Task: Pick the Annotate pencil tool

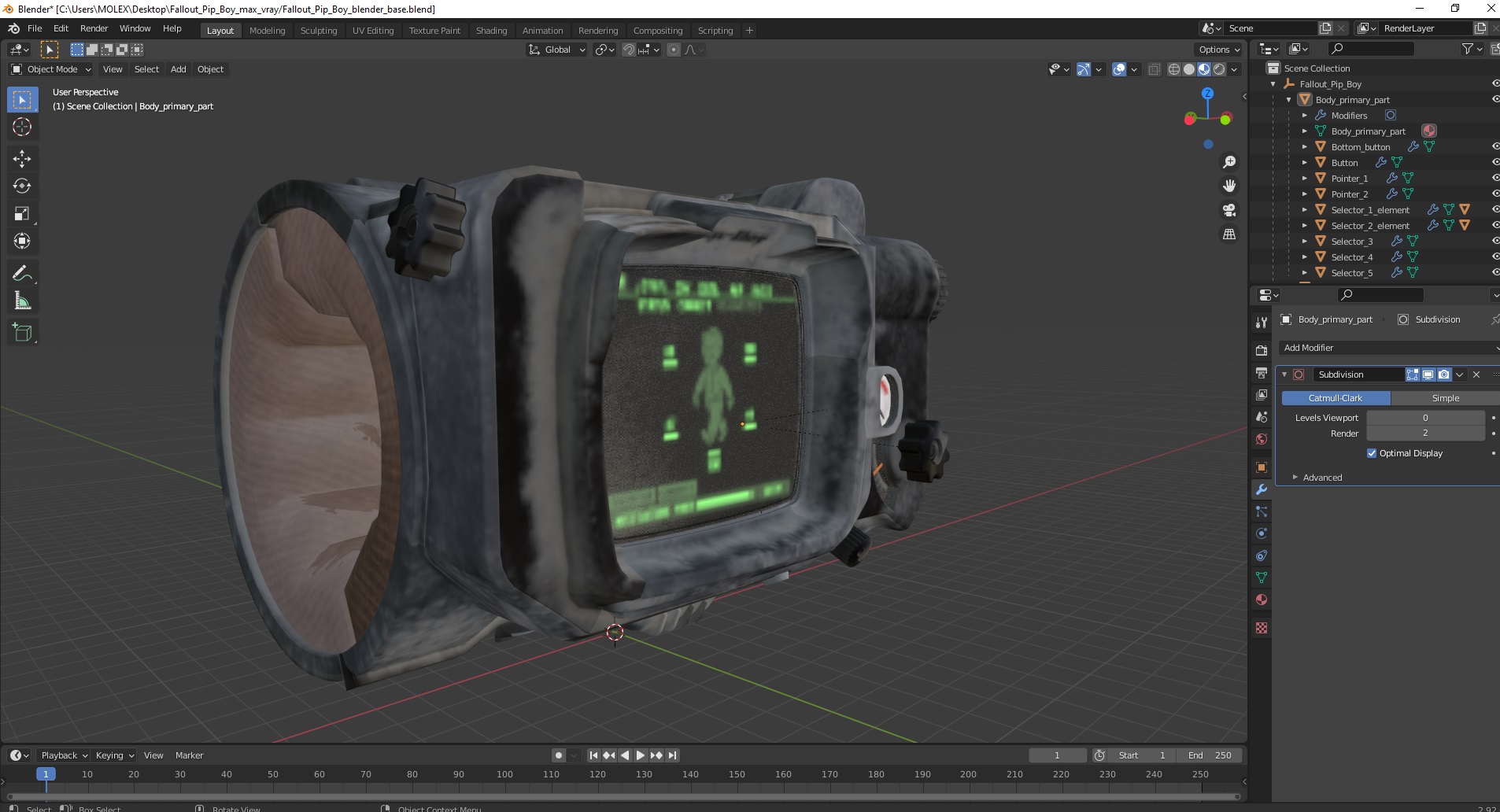Action: point(22,273)
